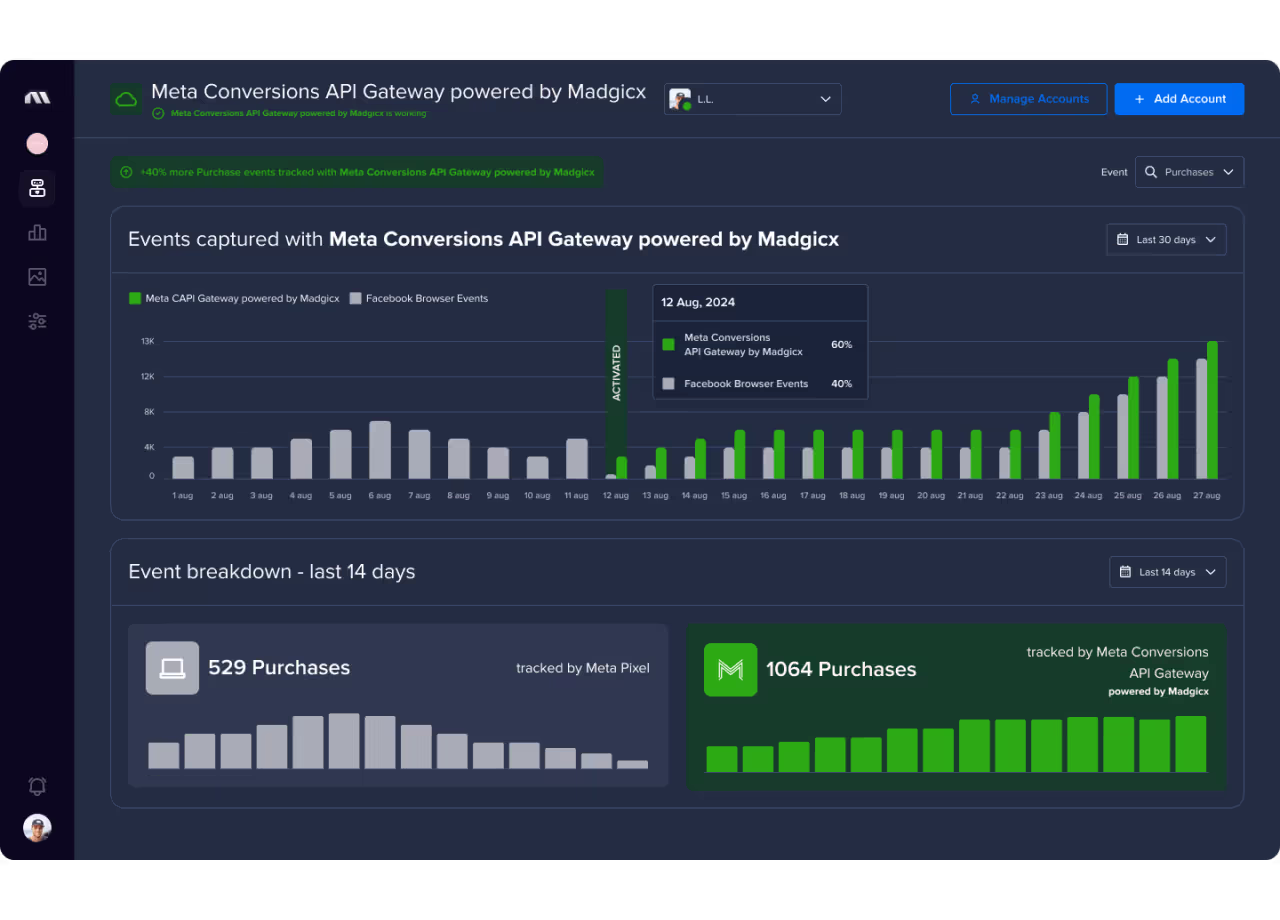Click the green cloud icon beside the page title

point(126,99)
